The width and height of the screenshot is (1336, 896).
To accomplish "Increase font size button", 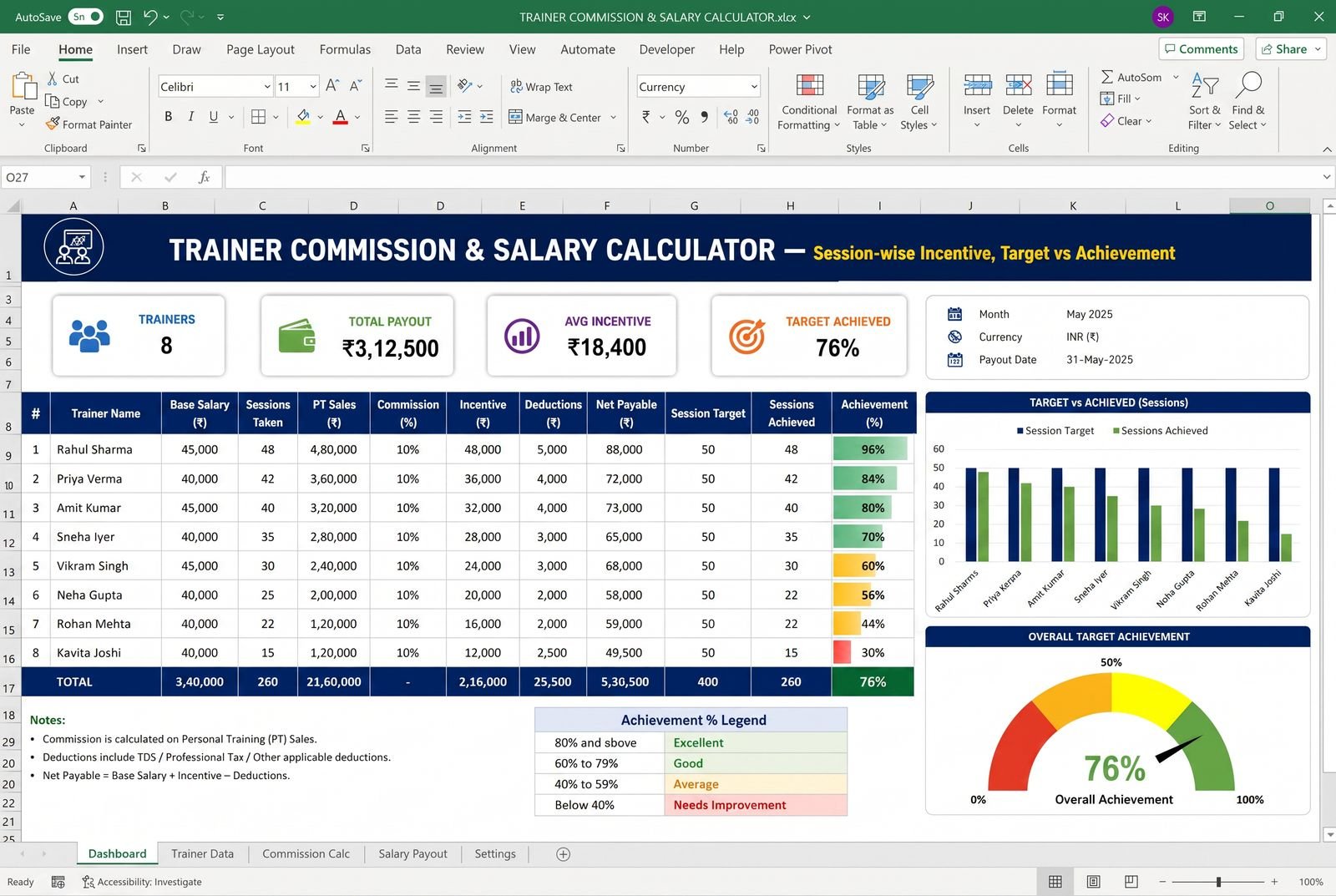I will pos(332,86).
